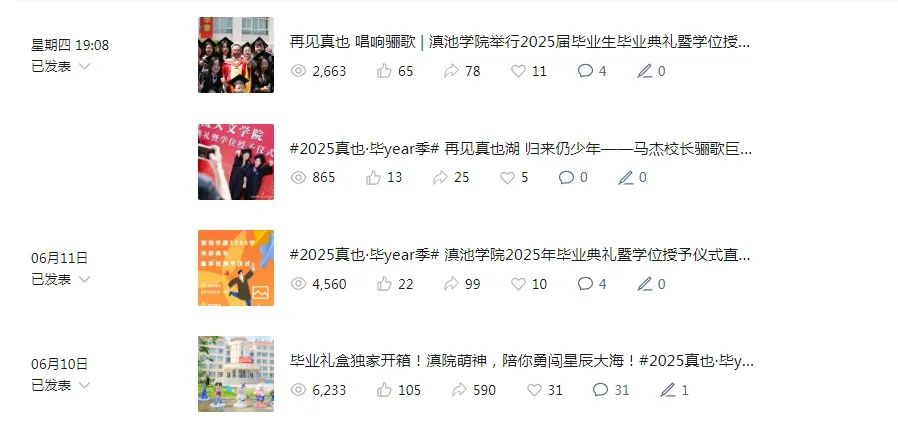Expand 已发表 dropdown under 星期四 19:08

(84, 66)
